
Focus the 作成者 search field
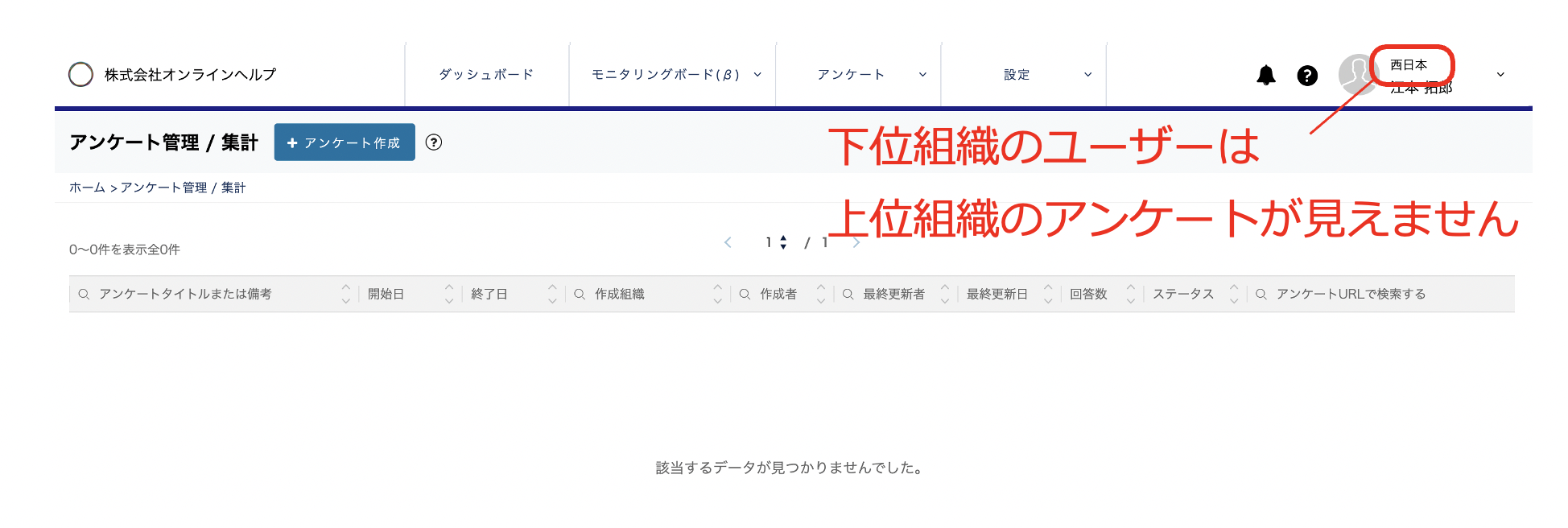point(779,295)
